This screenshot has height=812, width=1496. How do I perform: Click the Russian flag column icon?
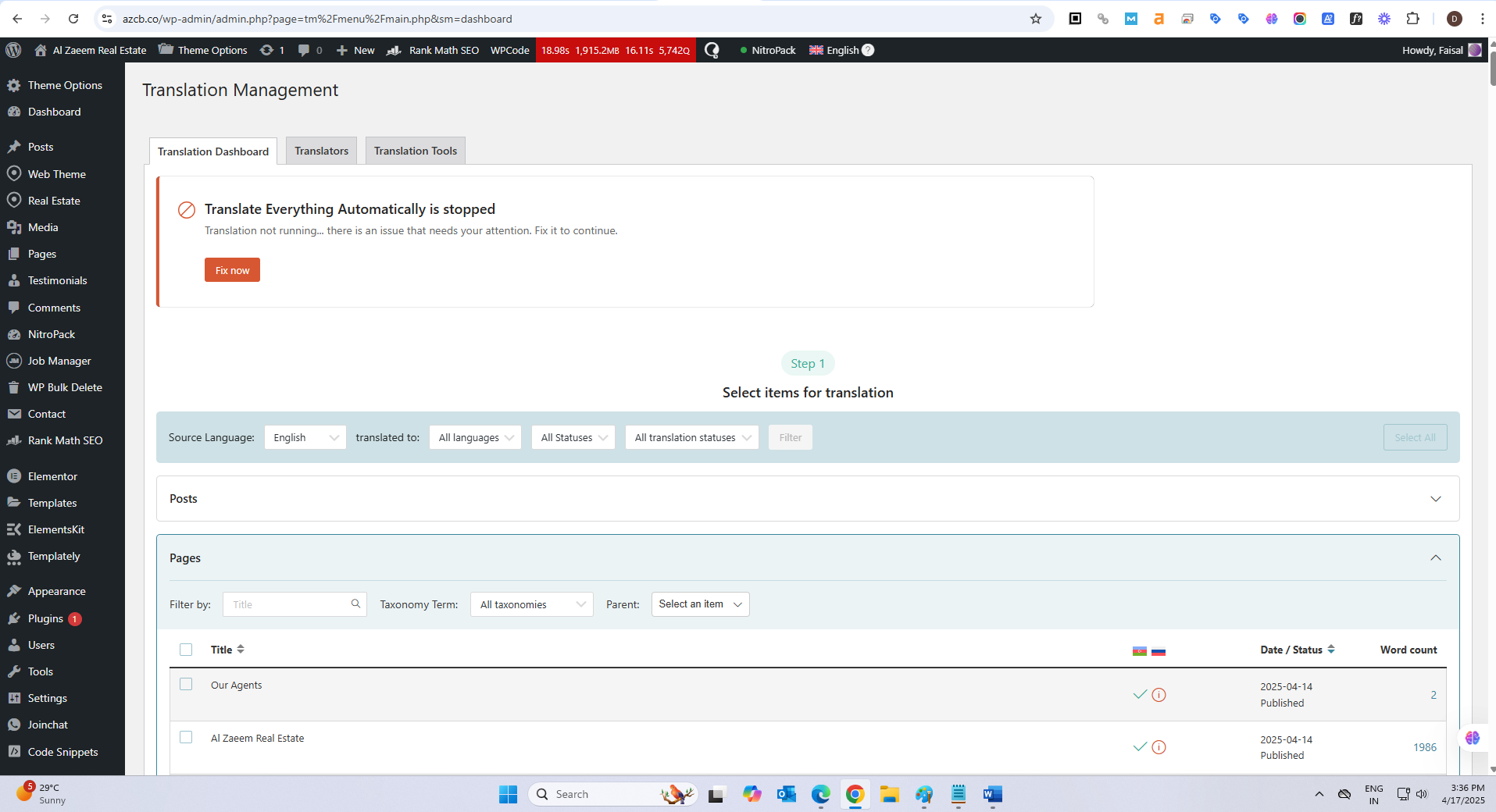click(1159, 651)
